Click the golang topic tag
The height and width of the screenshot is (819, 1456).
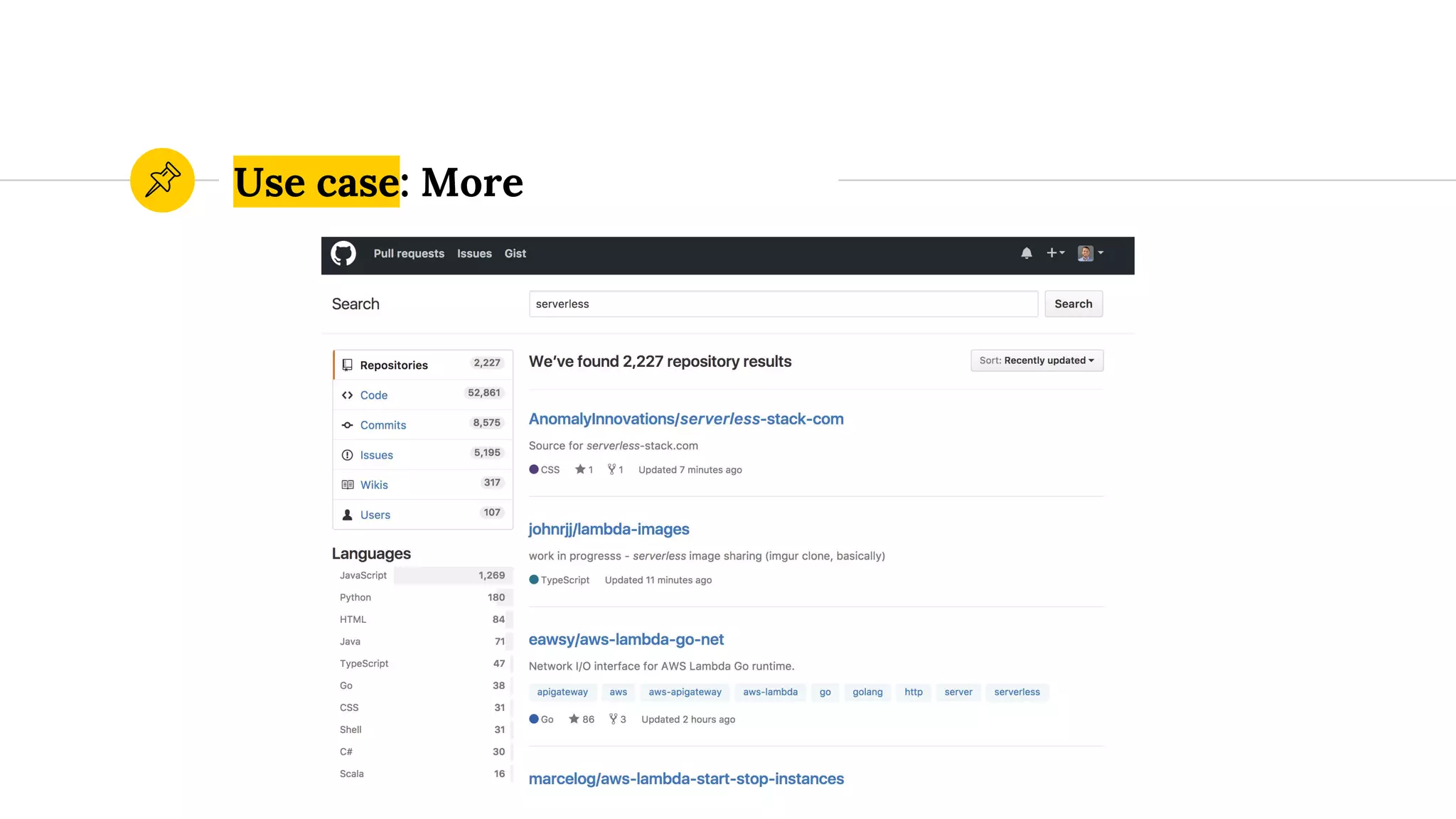[867, 692]
